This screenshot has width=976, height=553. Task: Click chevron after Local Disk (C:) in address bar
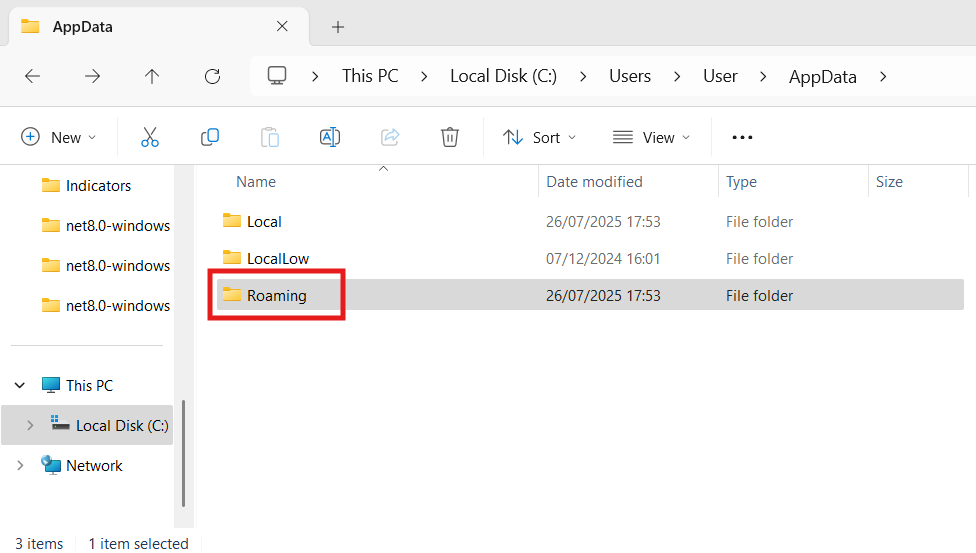click(x=583, y=77)
